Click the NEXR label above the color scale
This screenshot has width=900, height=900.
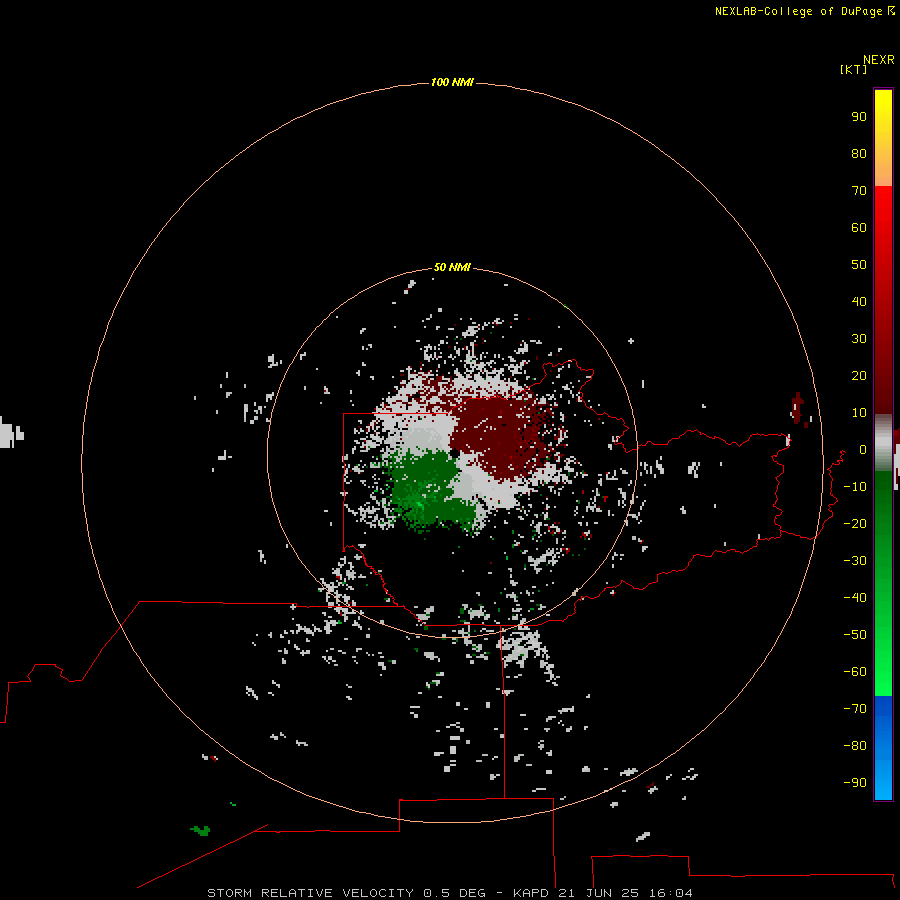coord(879,60)
